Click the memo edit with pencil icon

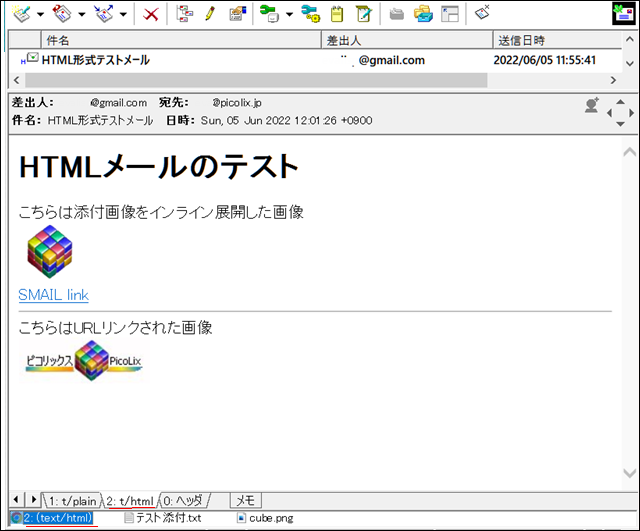(363, 14)
